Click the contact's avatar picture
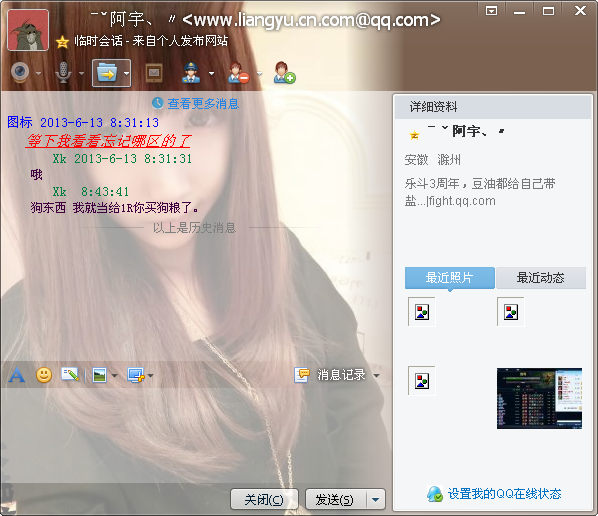 (28, 30)
